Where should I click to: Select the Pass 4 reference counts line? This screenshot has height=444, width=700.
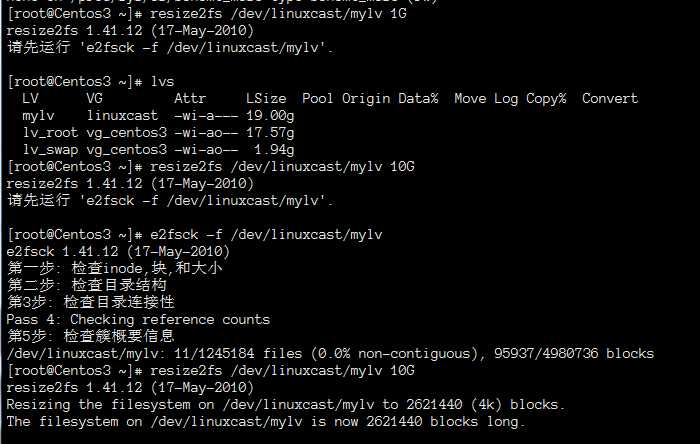point(138,319)
